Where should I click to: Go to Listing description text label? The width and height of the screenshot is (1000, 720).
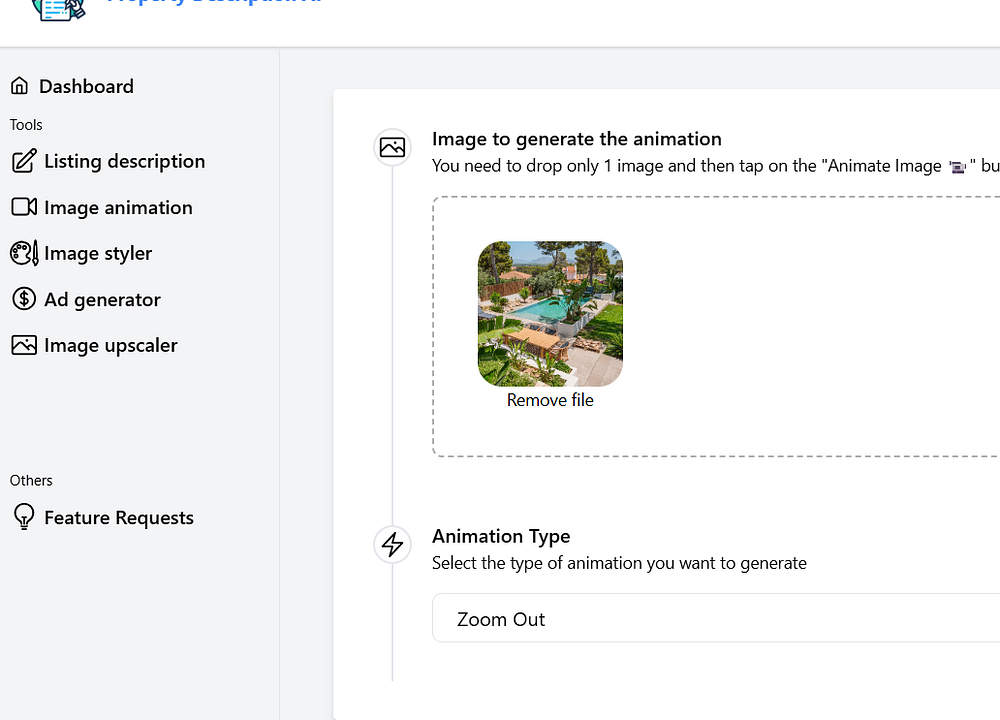pyautogui.click(x=124, y=161)
